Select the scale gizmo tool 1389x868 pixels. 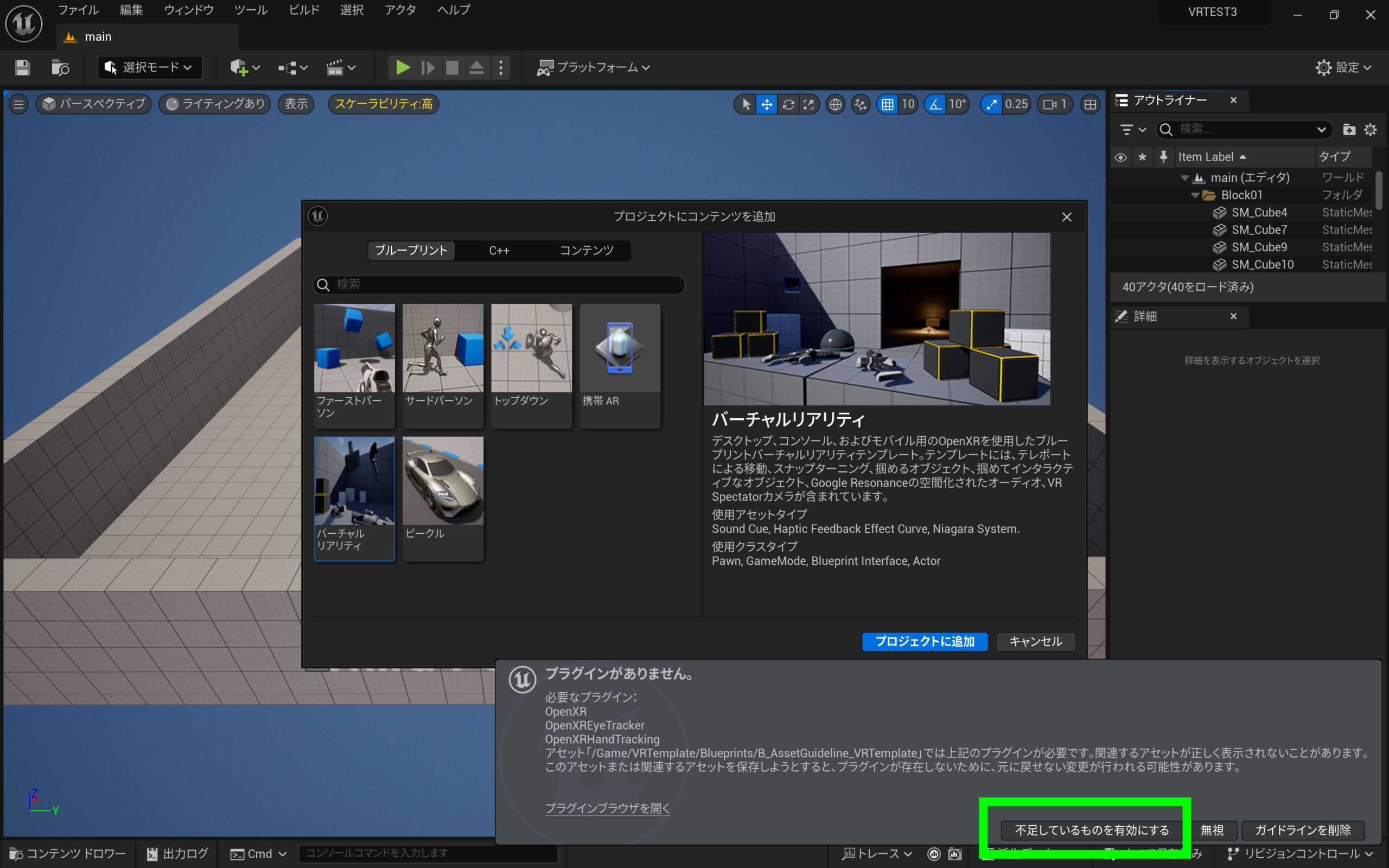809,104
